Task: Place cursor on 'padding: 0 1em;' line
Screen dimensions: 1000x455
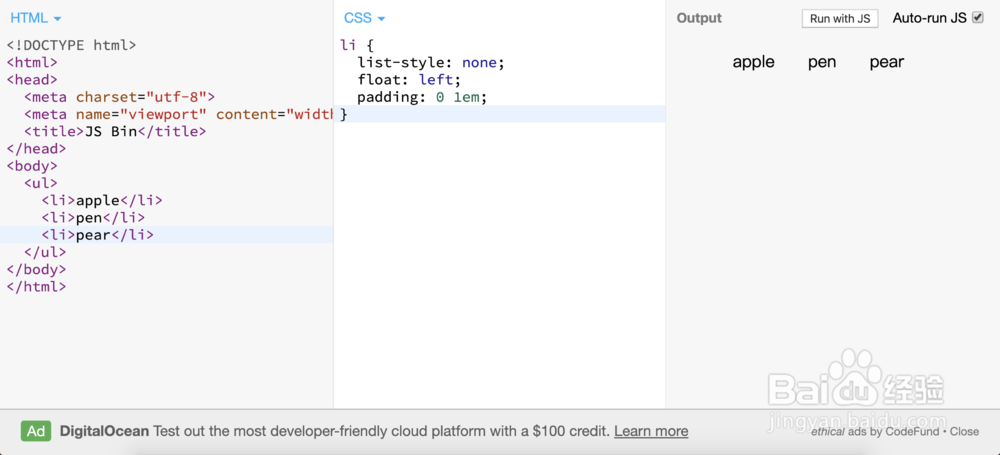Action: click(x=421, y=97)
